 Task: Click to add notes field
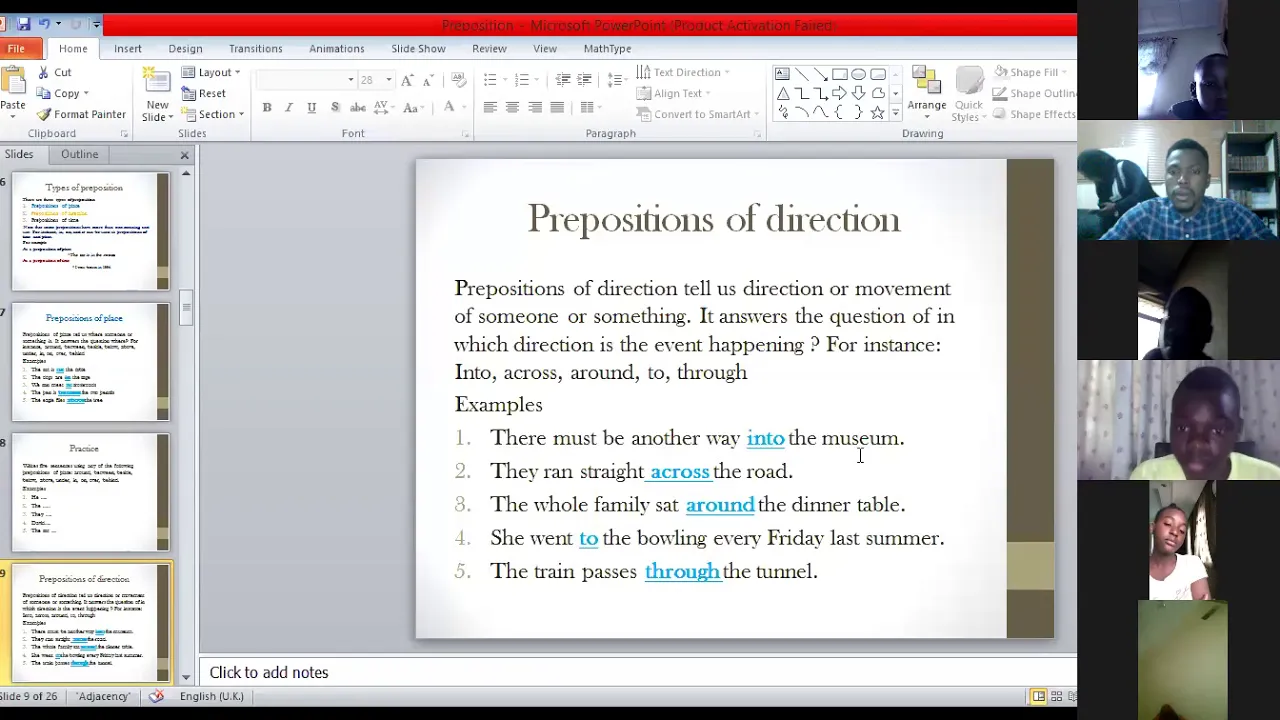[x=637, y=672]
